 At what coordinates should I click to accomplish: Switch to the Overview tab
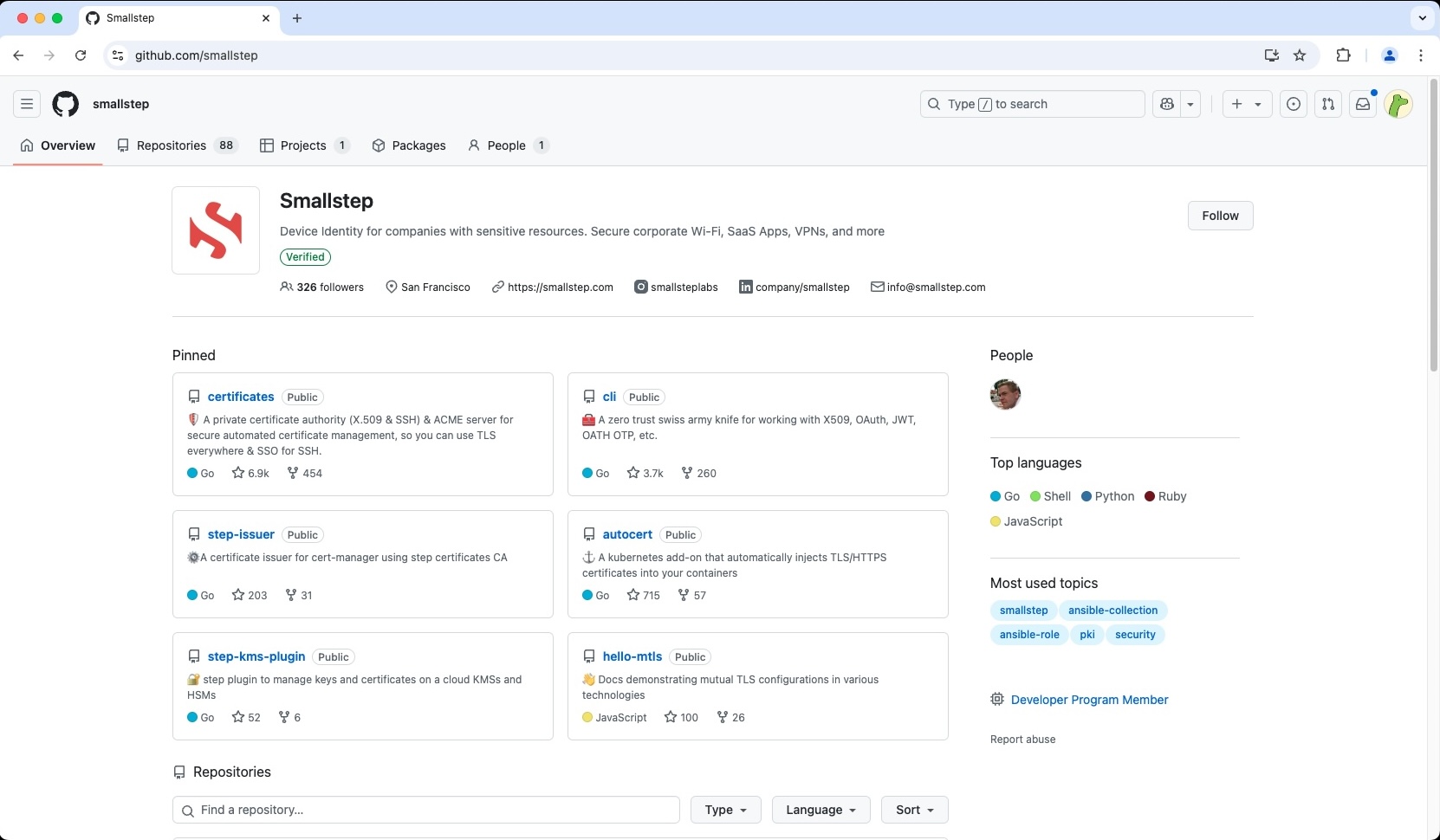pyautogui.click(x=58, y=145)
